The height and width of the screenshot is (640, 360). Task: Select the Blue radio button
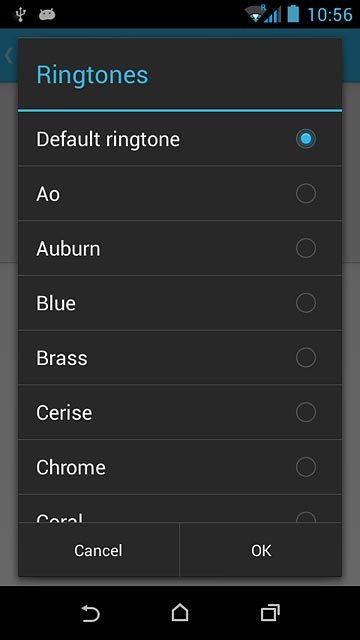tap(306, 303)
